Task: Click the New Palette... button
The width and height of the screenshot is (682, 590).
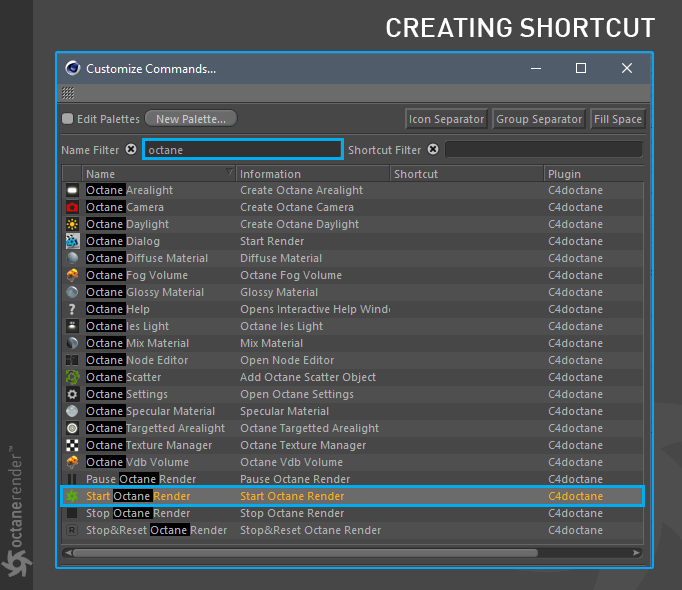Action: click(x=191, y=119)
